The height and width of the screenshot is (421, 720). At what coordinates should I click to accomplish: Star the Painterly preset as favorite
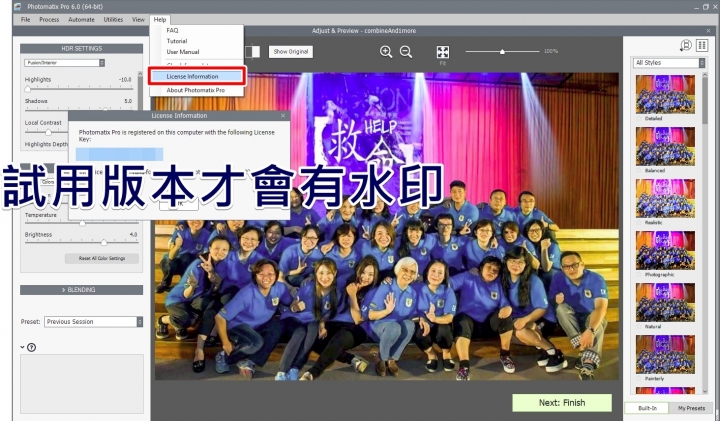click(x=639, y=379)
